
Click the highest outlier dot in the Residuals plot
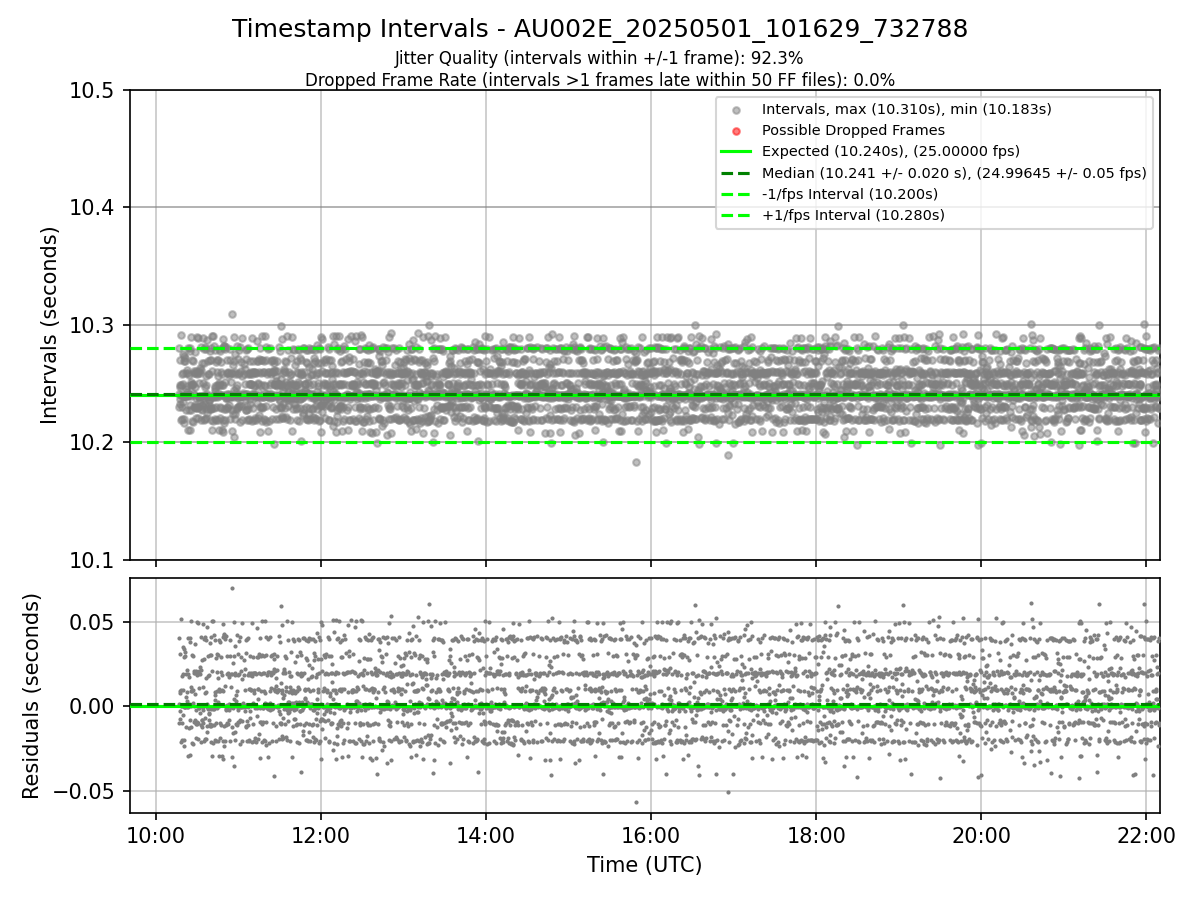coord(232,588)
